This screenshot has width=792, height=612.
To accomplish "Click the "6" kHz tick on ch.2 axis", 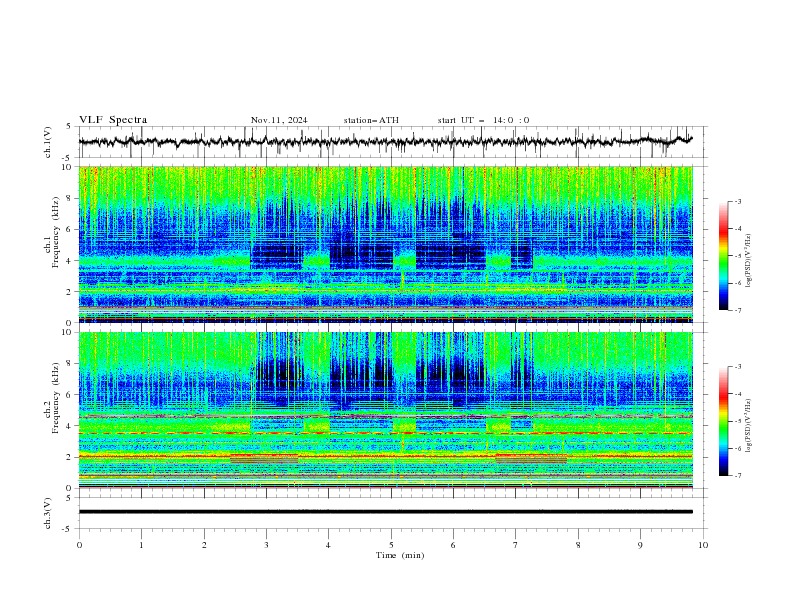I will tap(70, 395).
